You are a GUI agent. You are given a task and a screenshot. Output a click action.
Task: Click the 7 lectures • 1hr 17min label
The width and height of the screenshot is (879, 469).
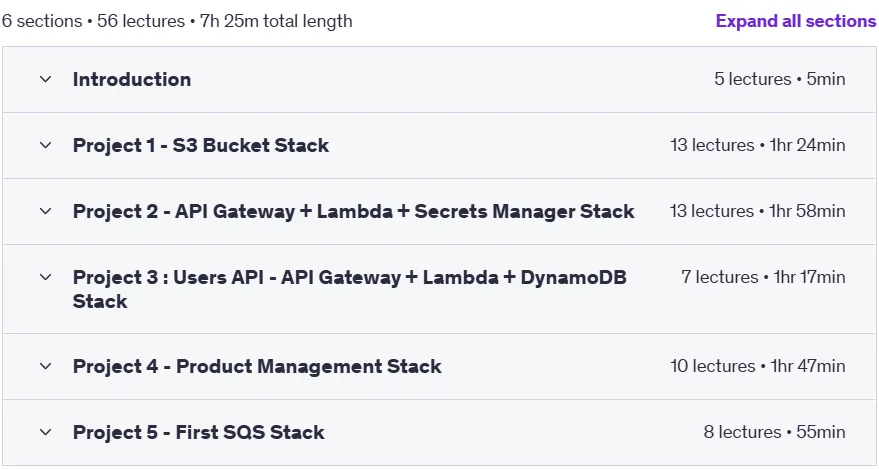pos(764,277)
